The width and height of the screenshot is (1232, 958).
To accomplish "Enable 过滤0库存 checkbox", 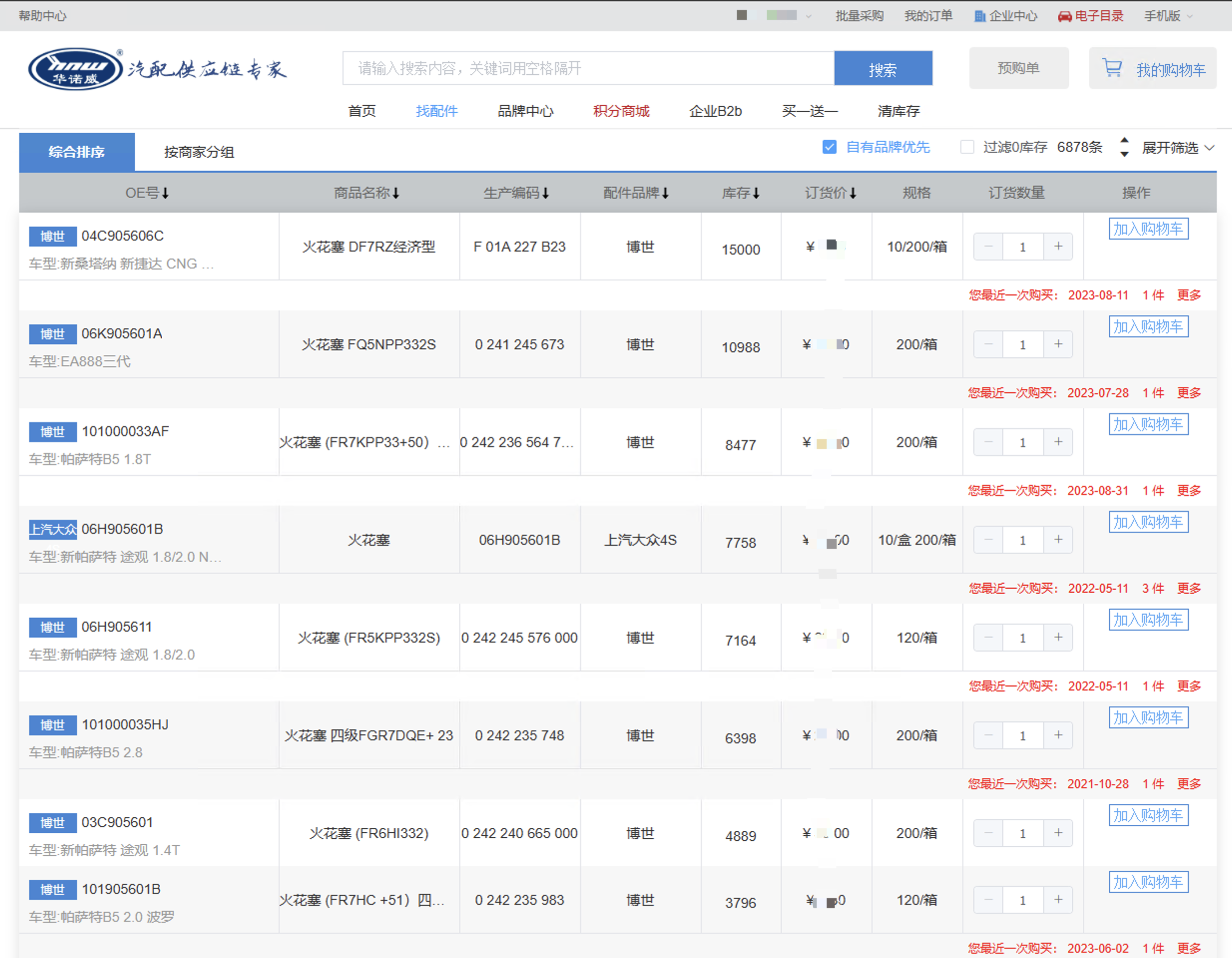I will click(x=967, y=147).
